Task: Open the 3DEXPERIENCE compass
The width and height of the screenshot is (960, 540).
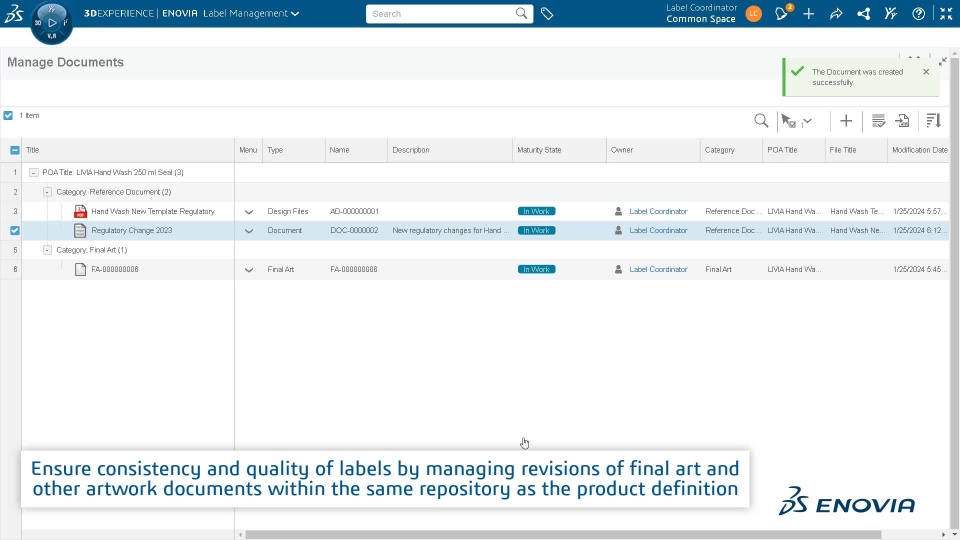Action: [x=51, y=22]
